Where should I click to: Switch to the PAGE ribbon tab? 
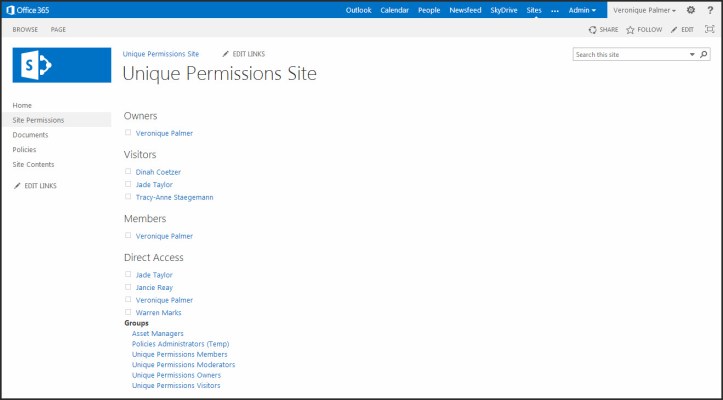pyautogui.click(x=58, y=30)
